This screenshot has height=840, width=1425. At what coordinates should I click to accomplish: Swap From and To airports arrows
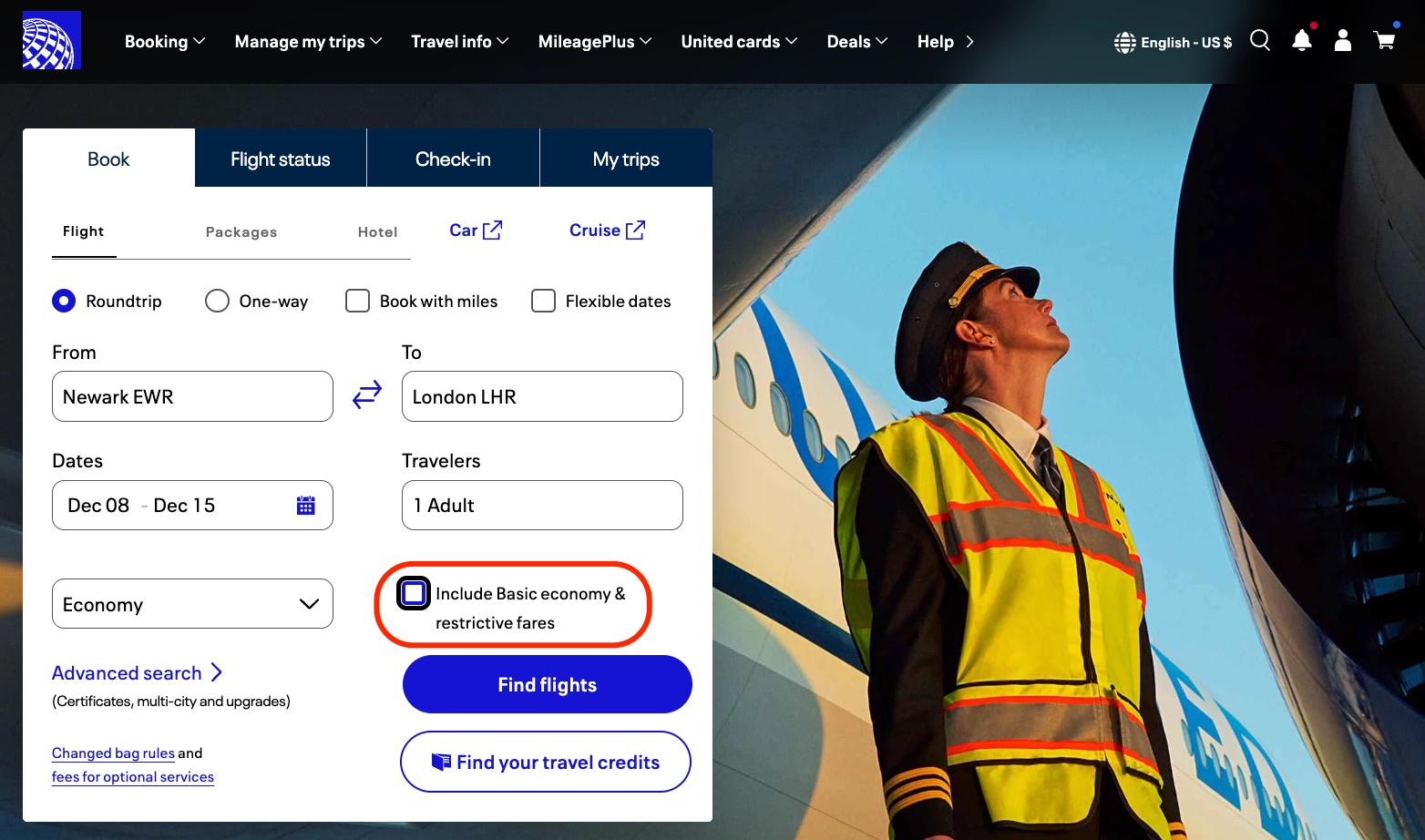coord(367,394)
